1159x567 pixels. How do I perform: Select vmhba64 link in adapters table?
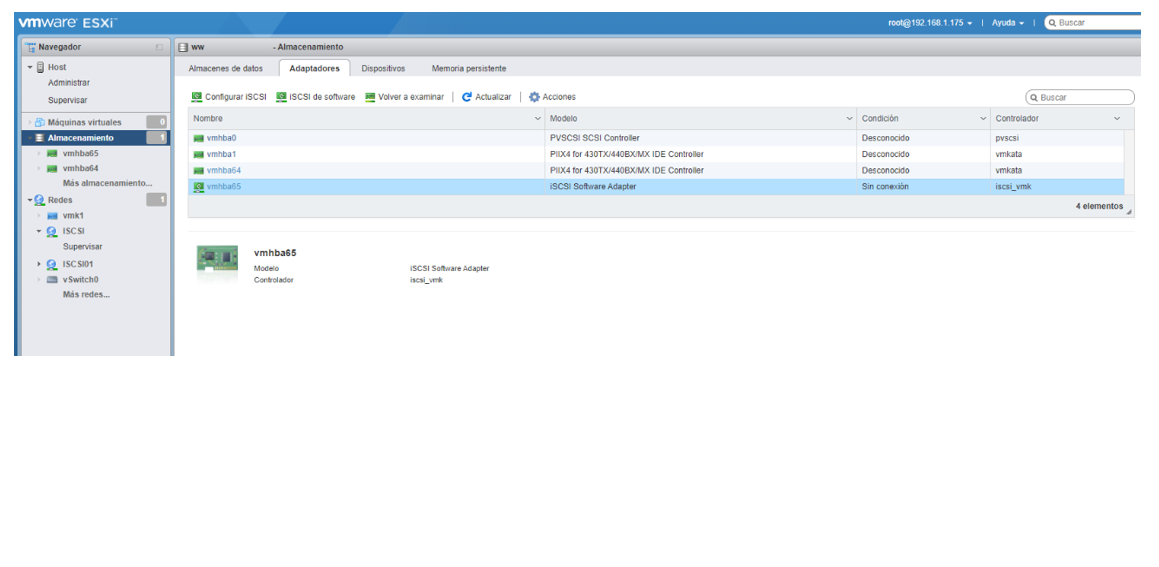pyautogui.click(x=224, y=171)
